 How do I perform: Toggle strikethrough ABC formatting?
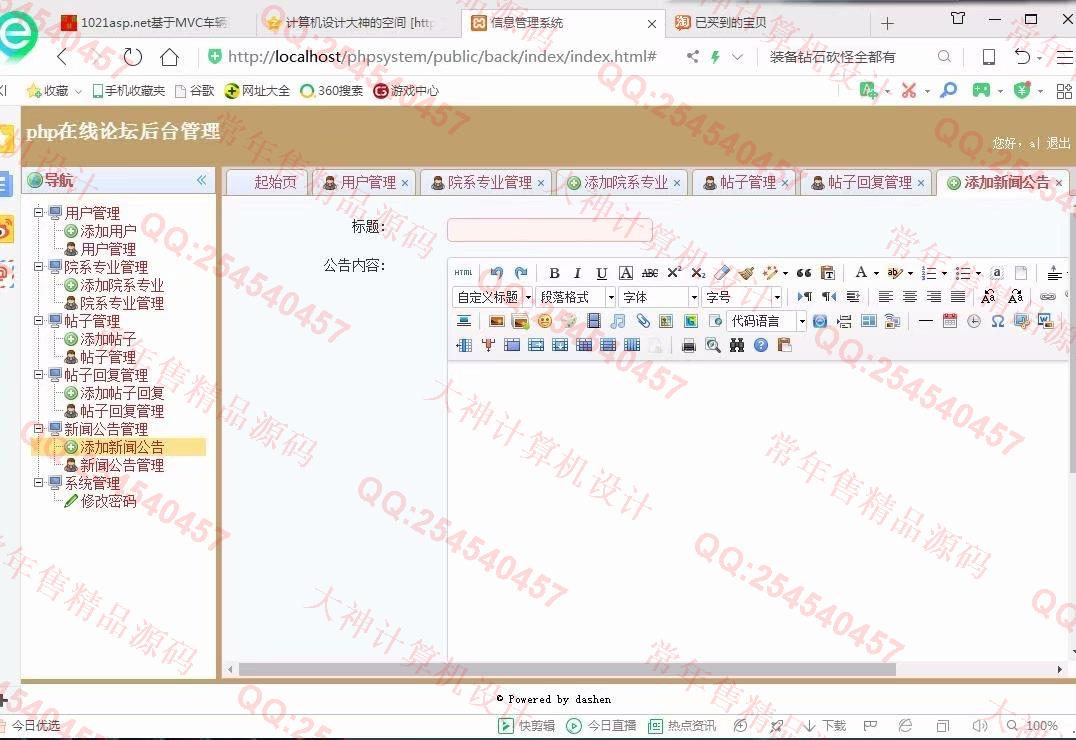[650, 273]
